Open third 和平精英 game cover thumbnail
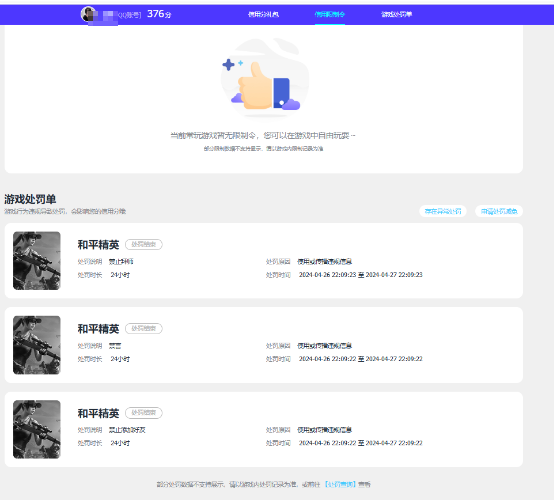Image resolution: width=554 pixels, height=500 pixels. tap(37, 429)
